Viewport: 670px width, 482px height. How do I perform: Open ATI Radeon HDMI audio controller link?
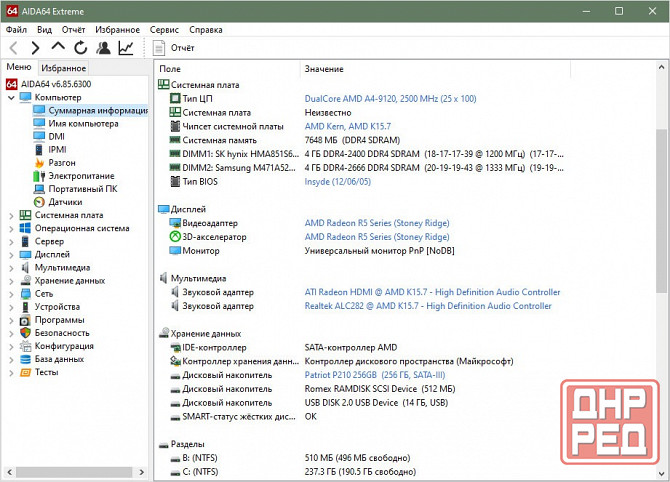click(x=432, y=292)
